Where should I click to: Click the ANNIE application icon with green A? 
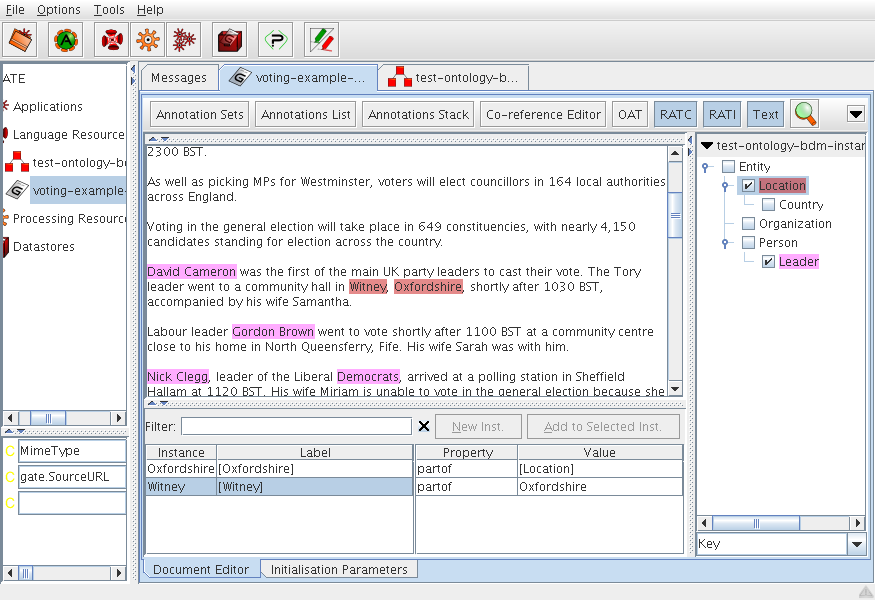[65, 40]
